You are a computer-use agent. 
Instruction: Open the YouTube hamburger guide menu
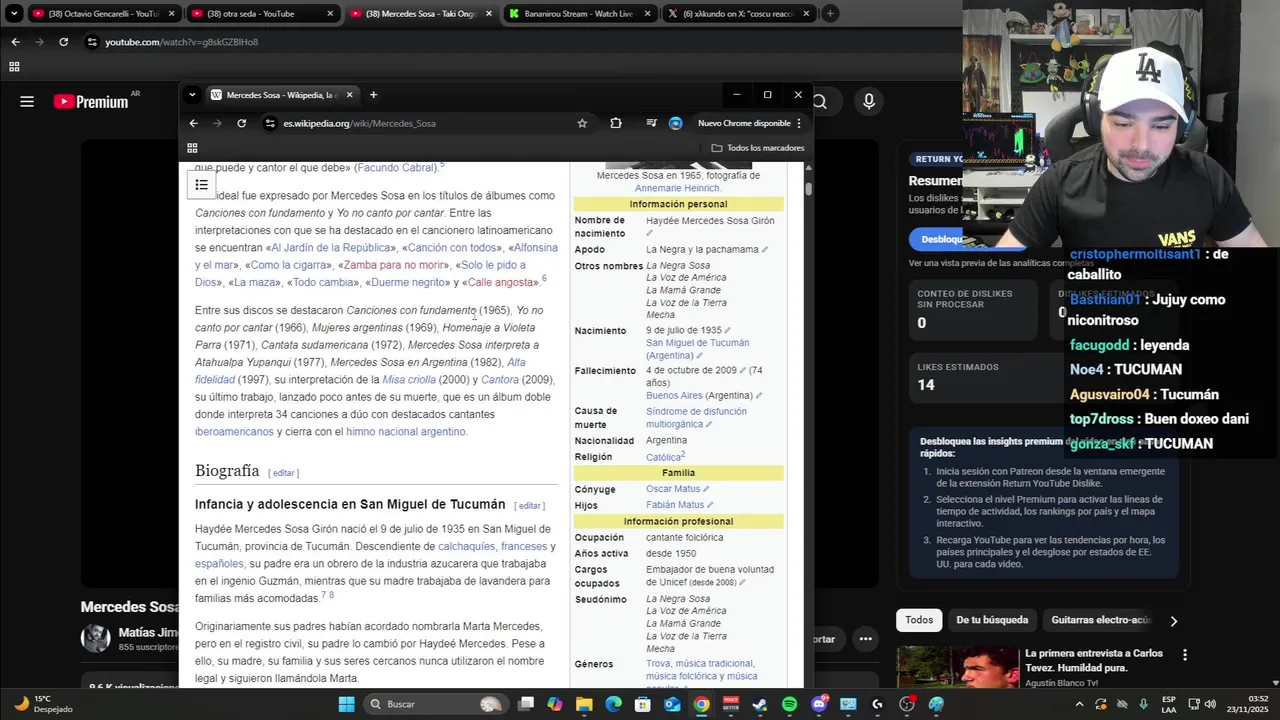(x=27, y=101)
